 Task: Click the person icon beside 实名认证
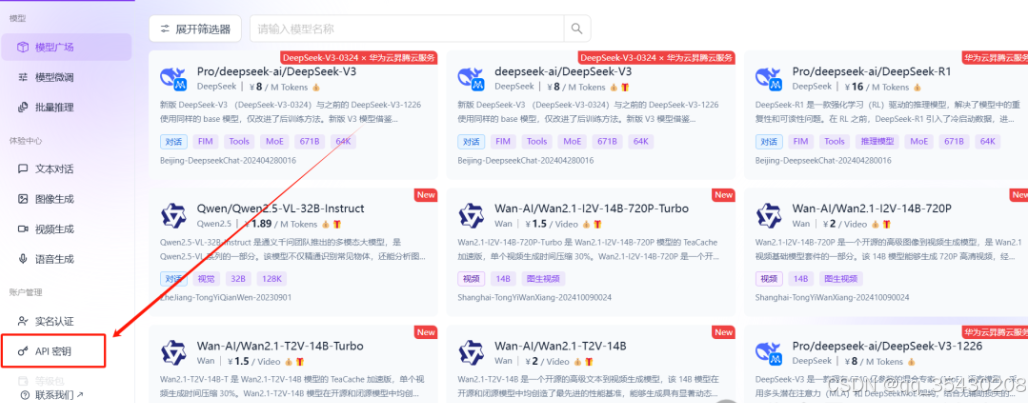click(23, 321)
